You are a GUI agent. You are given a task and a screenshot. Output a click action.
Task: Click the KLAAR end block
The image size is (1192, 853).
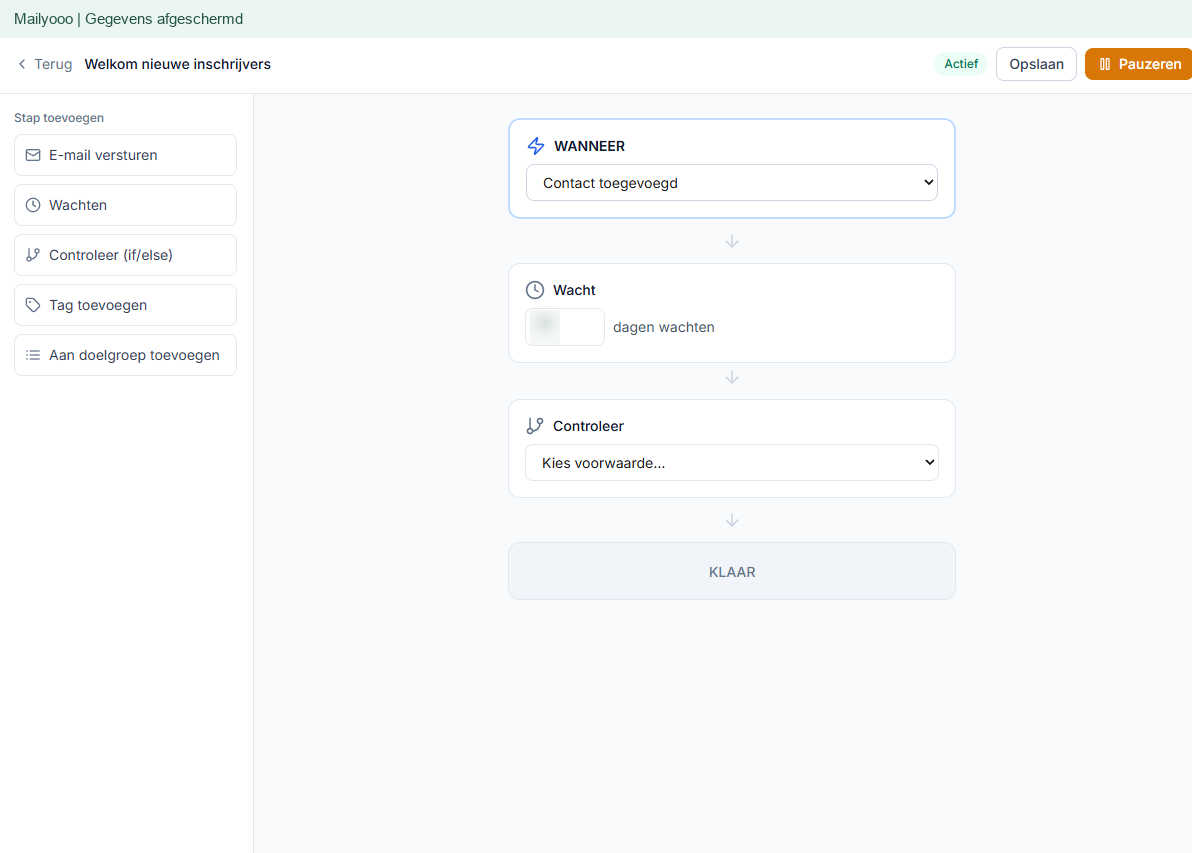[731, 571]
